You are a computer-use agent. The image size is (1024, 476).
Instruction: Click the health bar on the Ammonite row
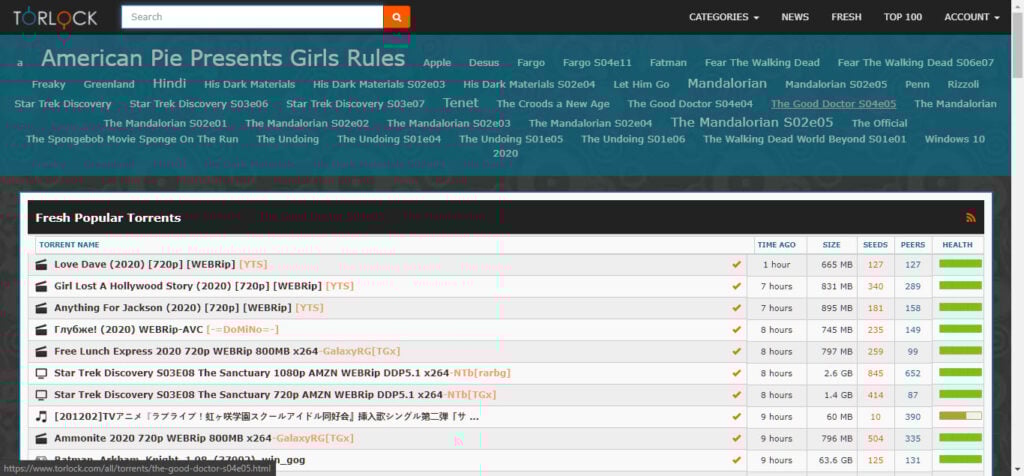coord(960,437)
